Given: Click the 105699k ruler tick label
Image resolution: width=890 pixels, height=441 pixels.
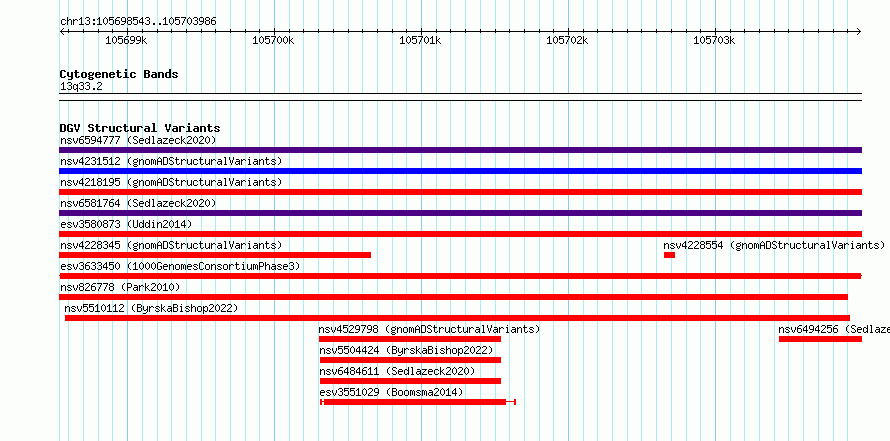Looking at the screenshot, I should tap(127, 40).
